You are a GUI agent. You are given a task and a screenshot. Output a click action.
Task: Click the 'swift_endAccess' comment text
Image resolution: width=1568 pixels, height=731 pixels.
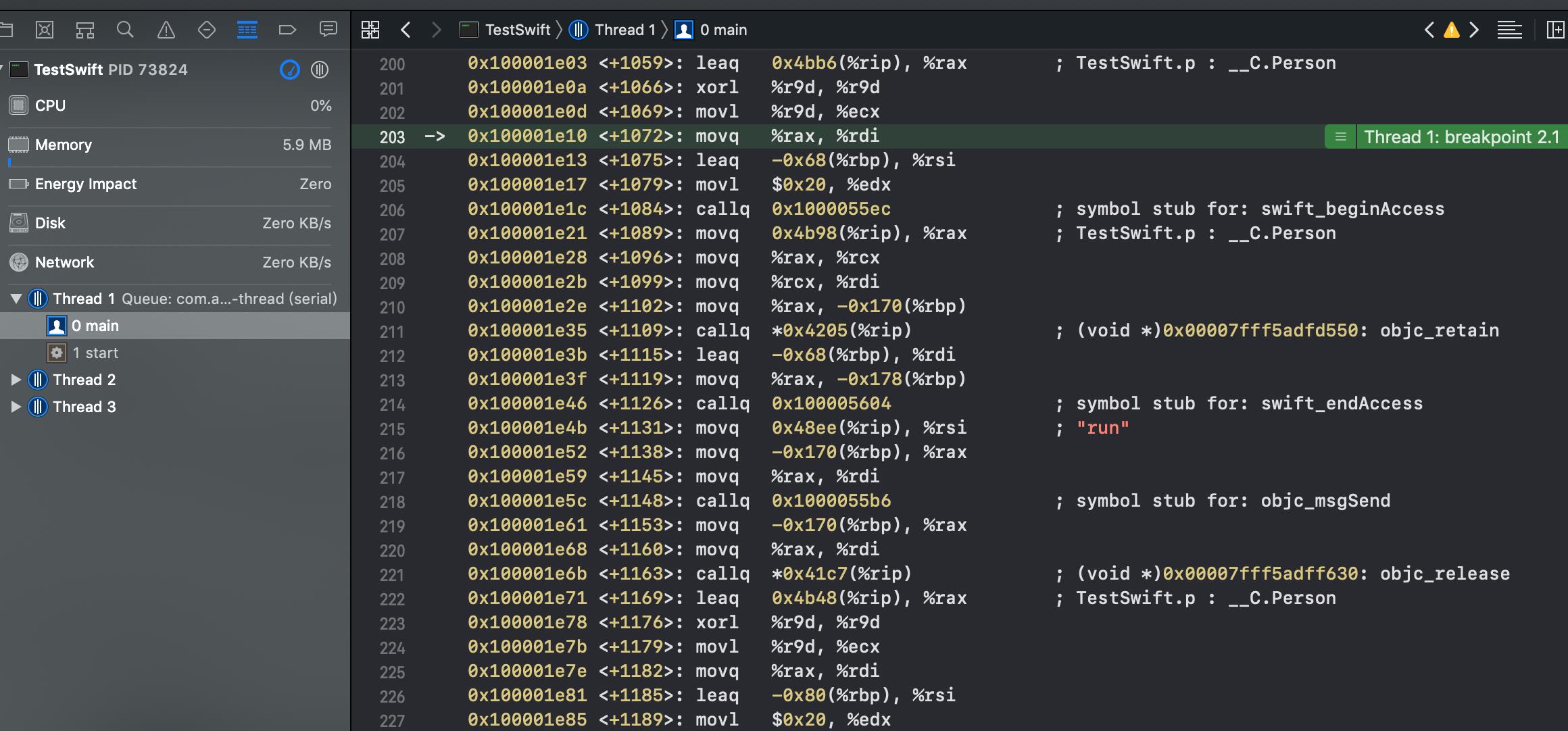[1342, 403]
